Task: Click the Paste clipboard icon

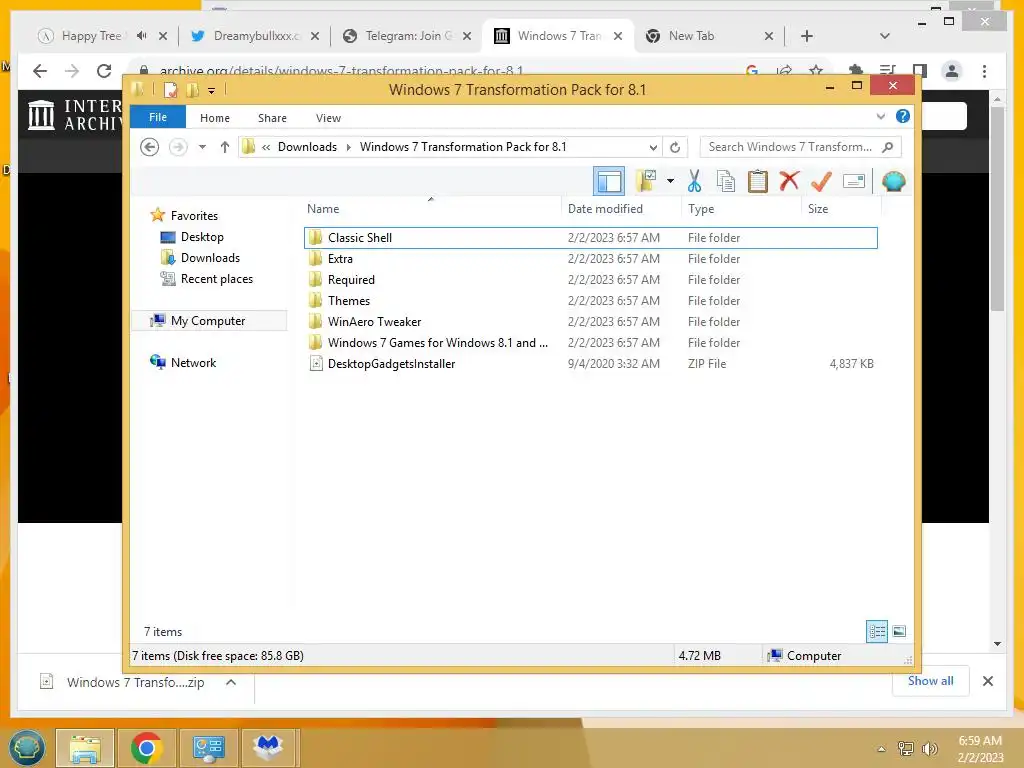Action: click(x=758, y=181)
